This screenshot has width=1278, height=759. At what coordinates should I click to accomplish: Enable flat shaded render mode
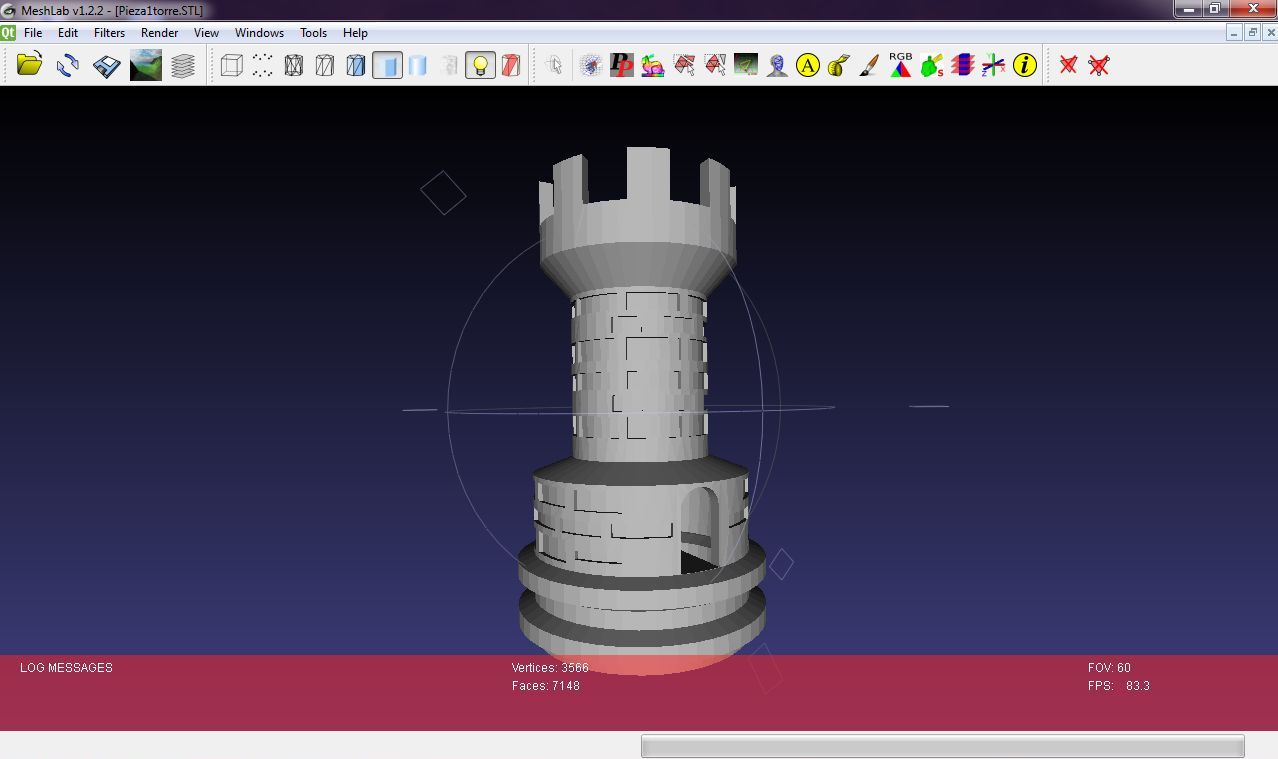pos(387,65)
